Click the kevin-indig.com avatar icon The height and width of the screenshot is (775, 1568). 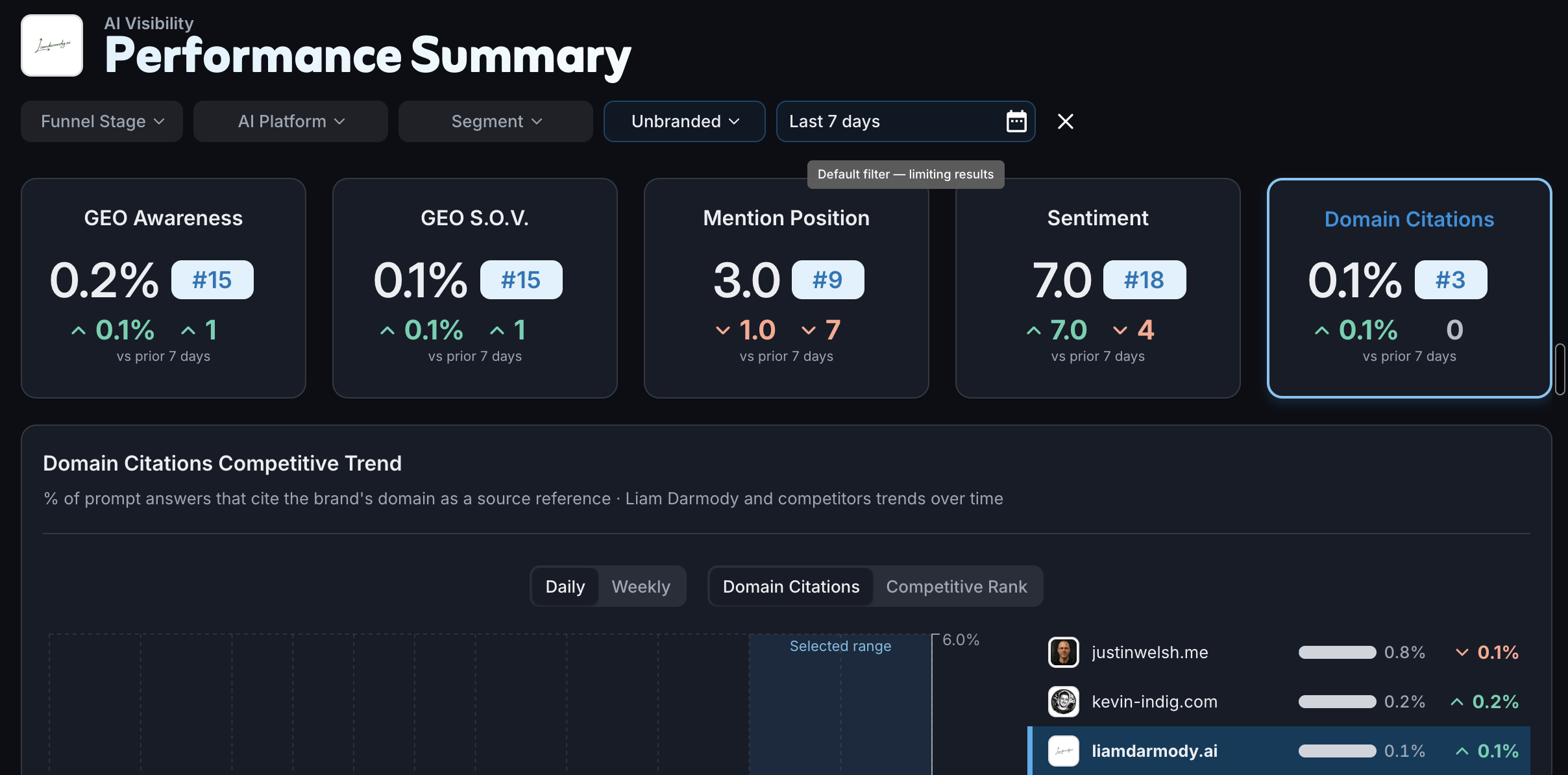[1064, 702]
